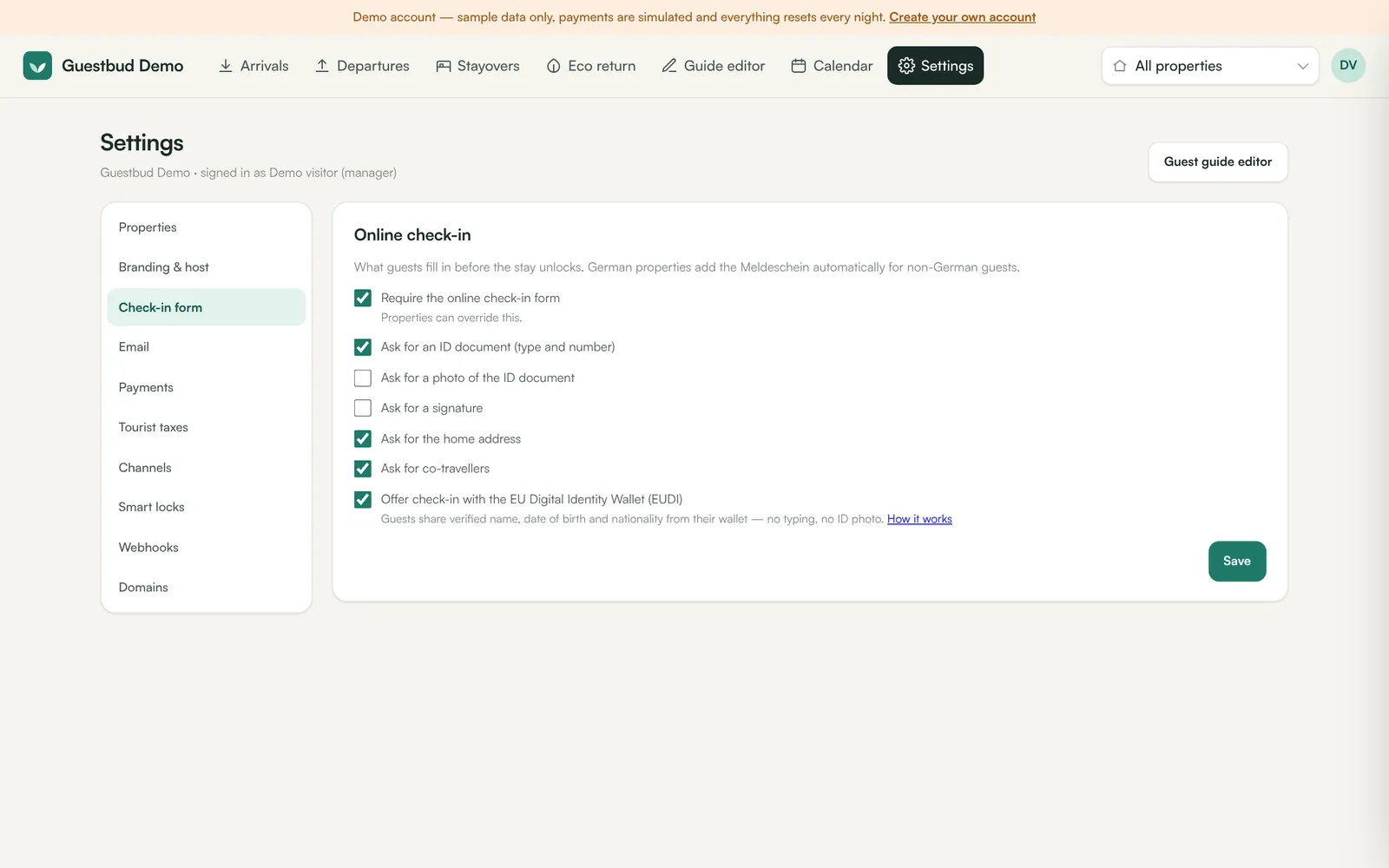
Task: Click the Guide editor pencil icon
Action: (x=669, y=66)
